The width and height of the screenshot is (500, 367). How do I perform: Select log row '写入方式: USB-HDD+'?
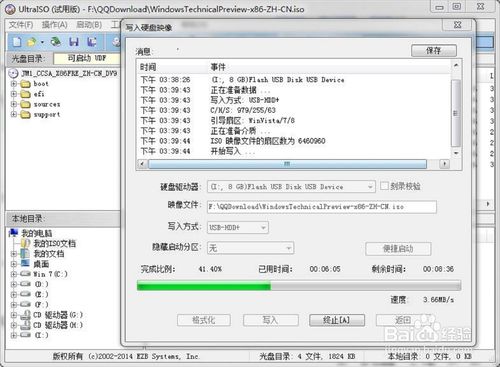pos(244,100)
